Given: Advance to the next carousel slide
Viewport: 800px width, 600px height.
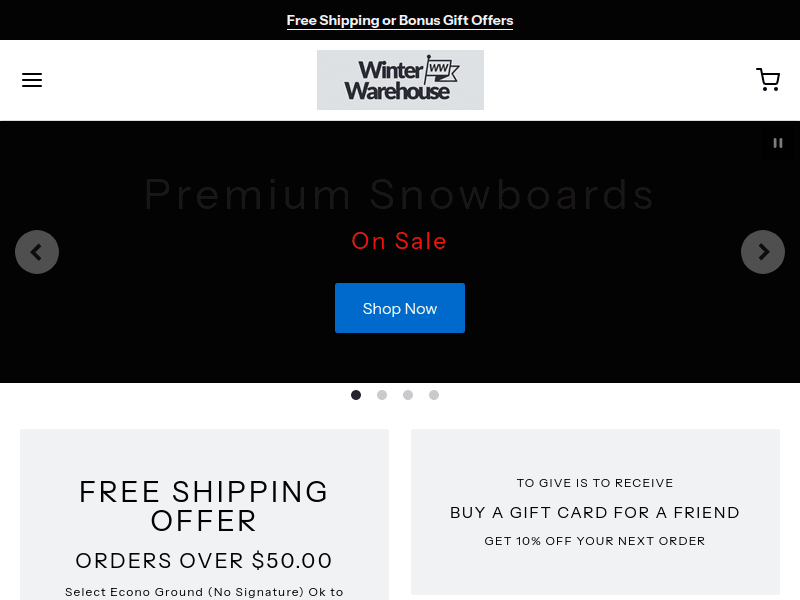Looking at the screenshot, I should click(763, 252).
